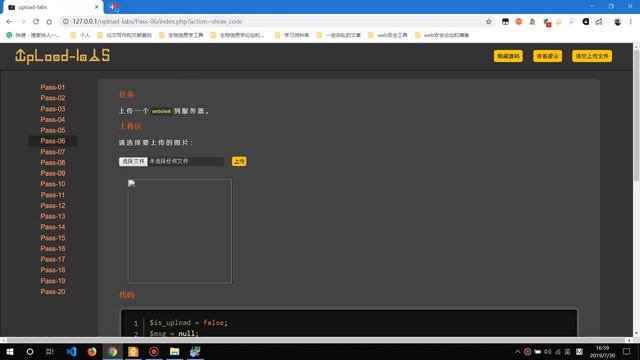Open Pass-12 in the sidebar
640x360 pixels.
click(x=53, y=205)
